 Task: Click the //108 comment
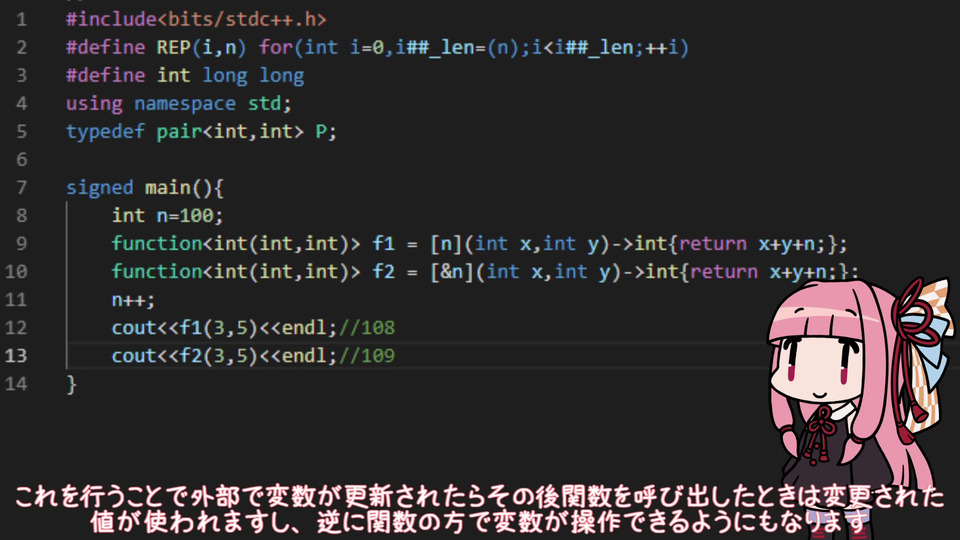[367, 328]
